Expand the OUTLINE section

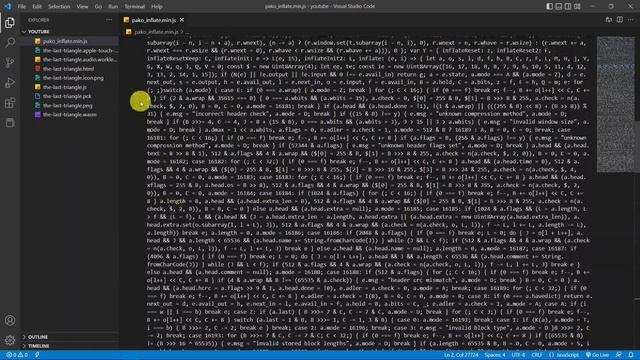38,337
